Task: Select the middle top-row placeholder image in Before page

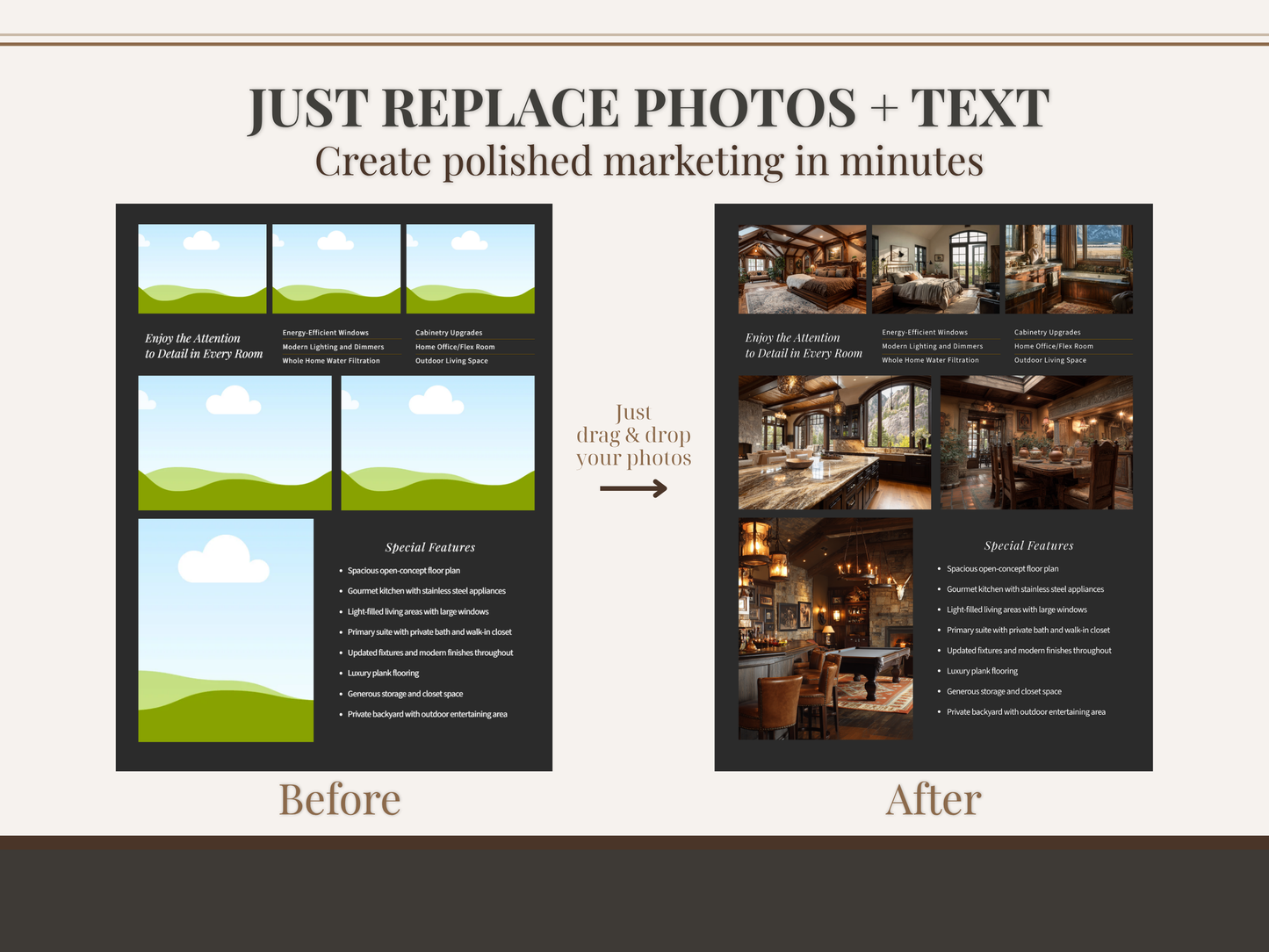Action: click(336, 269)
